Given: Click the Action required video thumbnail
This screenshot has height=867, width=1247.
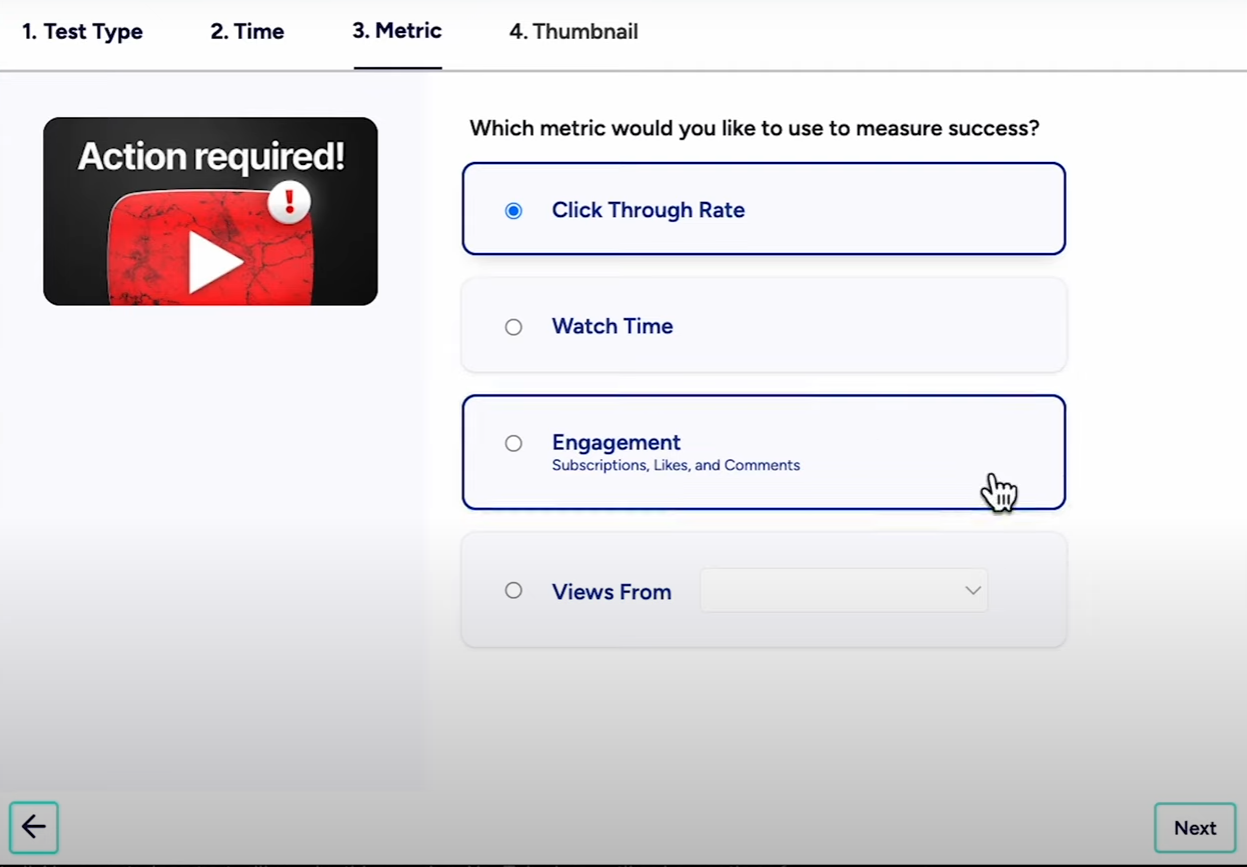Looking at the screenshot, I should pyautogui.click(x=210, y=211).
